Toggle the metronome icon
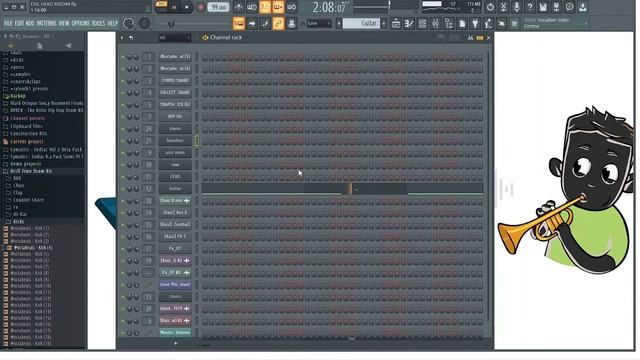This screenshot has height=360, width=640. pos(239,7)
